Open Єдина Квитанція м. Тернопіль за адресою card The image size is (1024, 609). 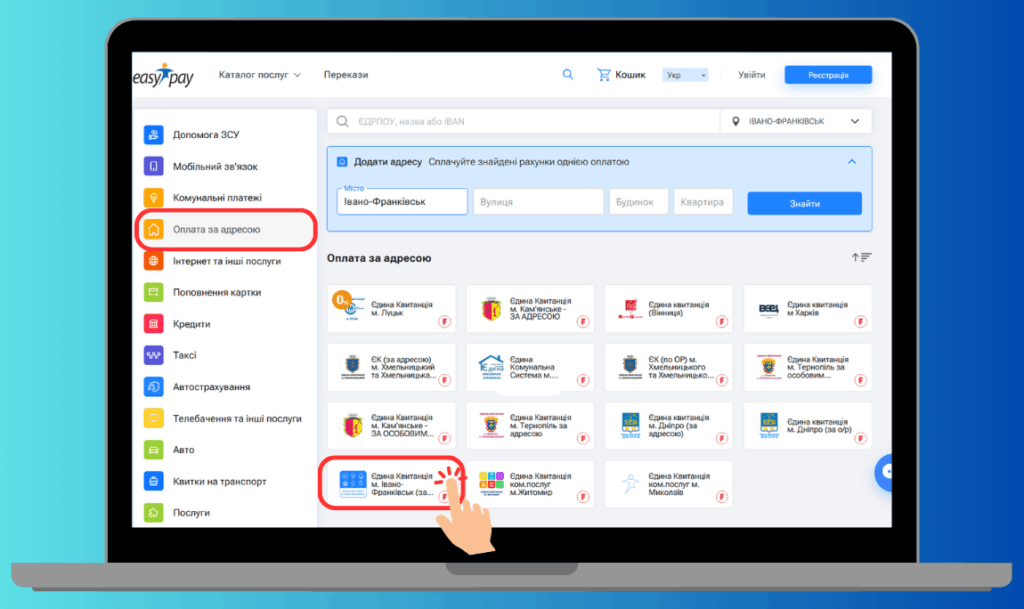(x=530, y=425)
